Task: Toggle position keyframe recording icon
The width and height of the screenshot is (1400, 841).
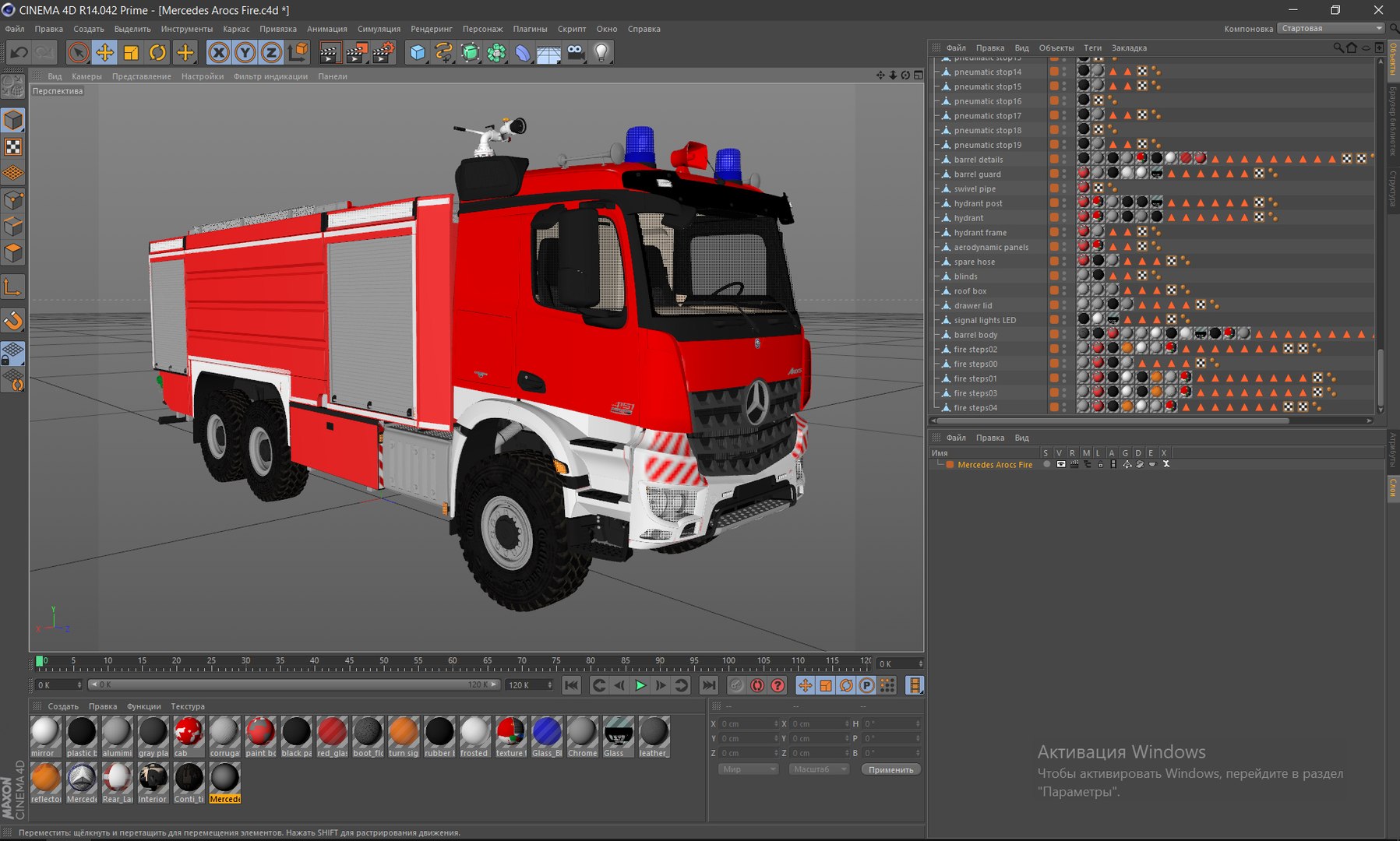Action: point(805,685)
